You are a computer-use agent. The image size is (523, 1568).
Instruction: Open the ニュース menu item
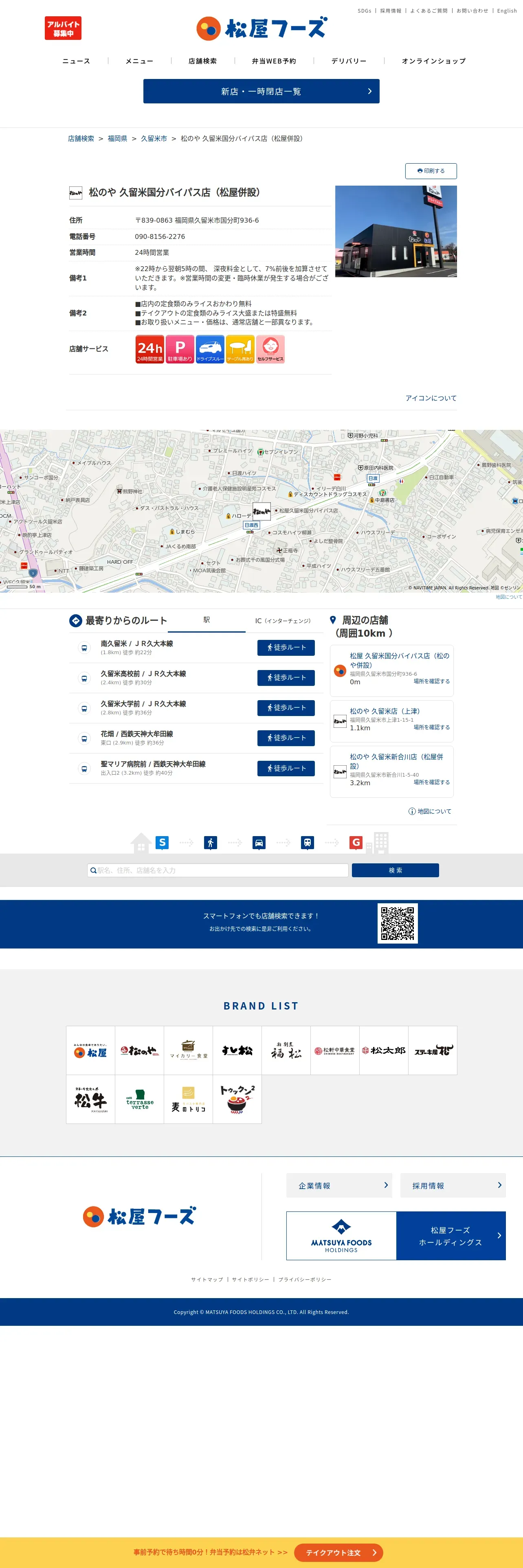click(76, 61)
